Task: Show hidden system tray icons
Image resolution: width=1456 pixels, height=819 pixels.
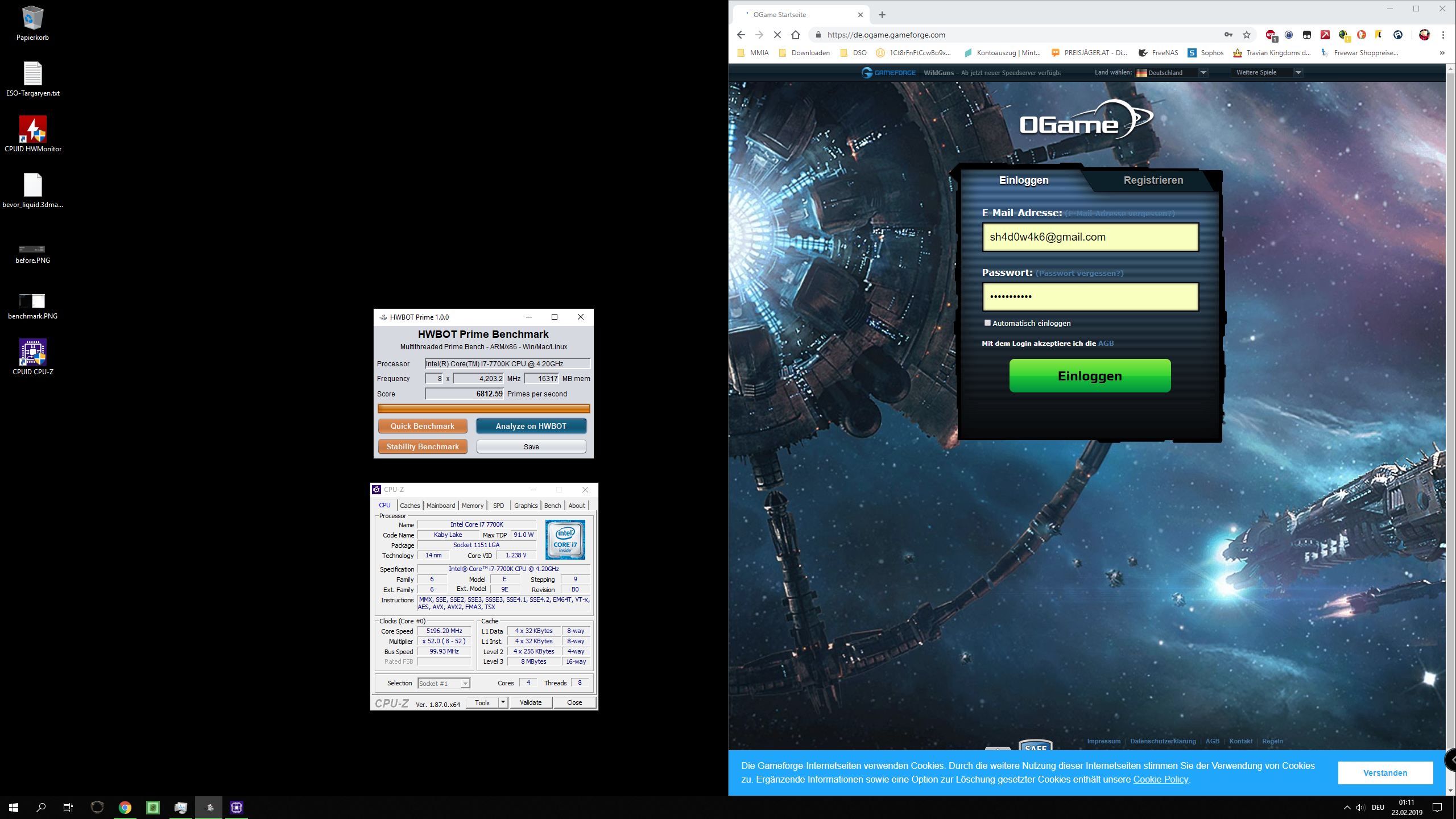Action: coord(1347,808)
